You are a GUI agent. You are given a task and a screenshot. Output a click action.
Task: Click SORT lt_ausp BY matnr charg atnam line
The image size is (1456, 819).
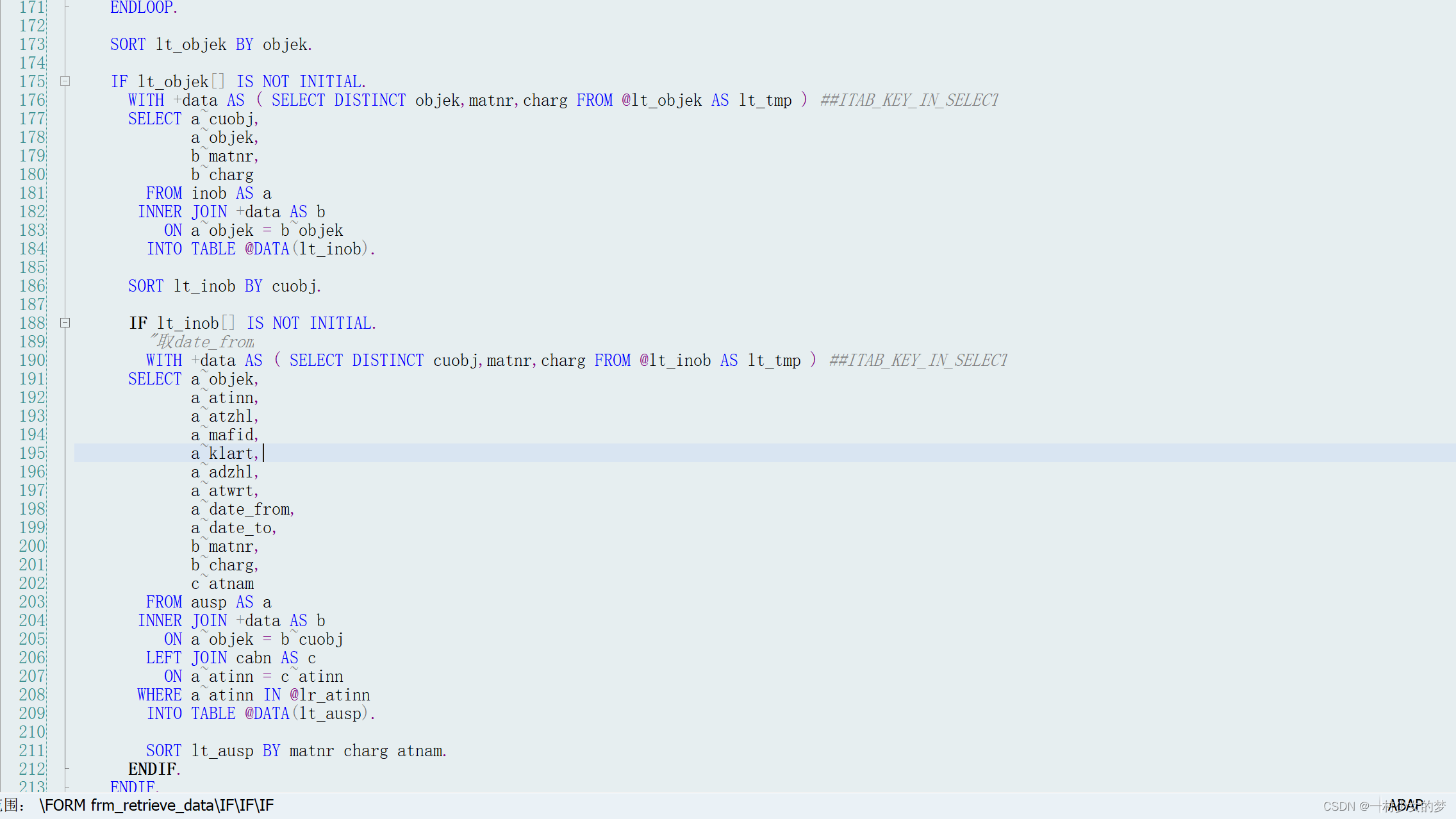click(x=295, y=750)
